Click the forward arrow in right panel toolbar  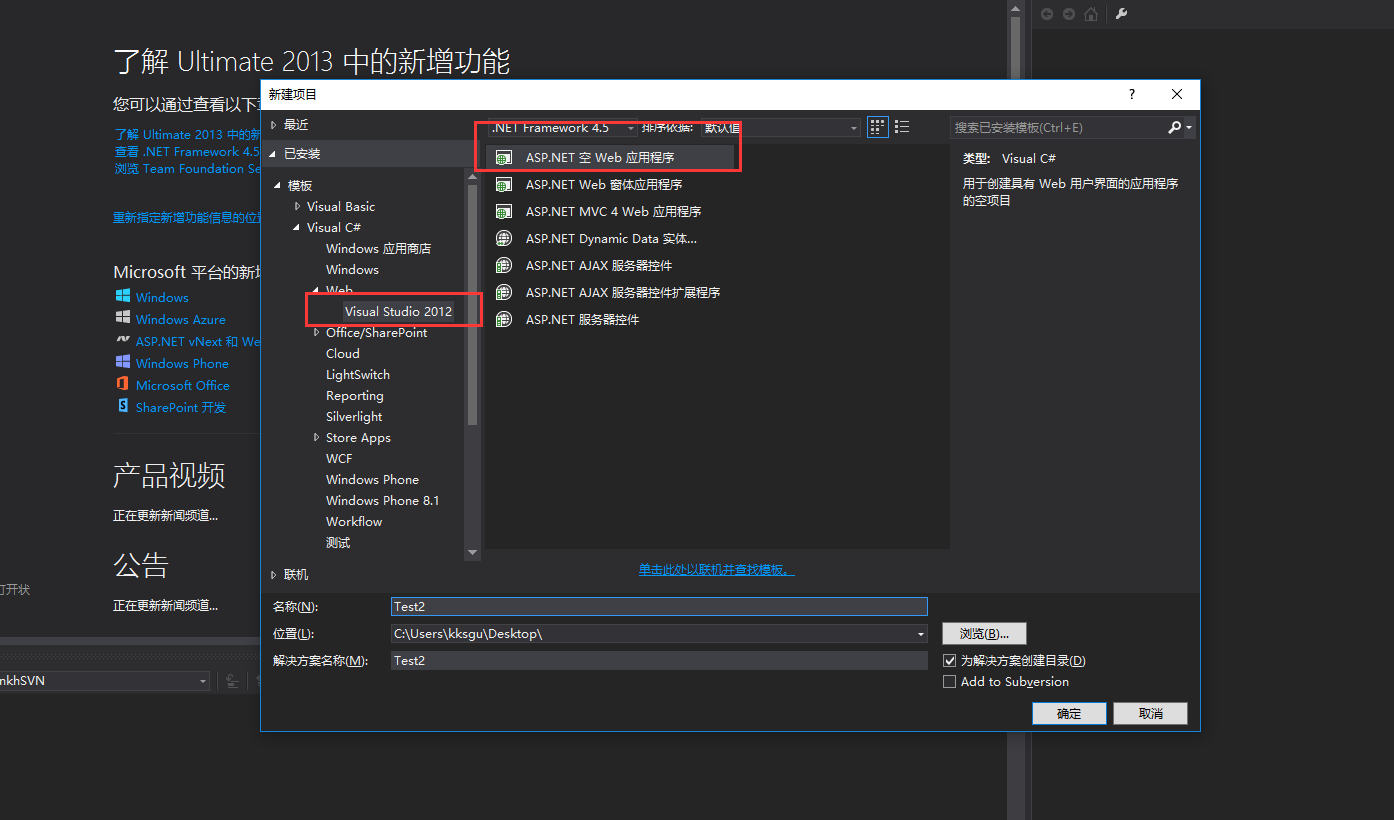coord(1069,14)
